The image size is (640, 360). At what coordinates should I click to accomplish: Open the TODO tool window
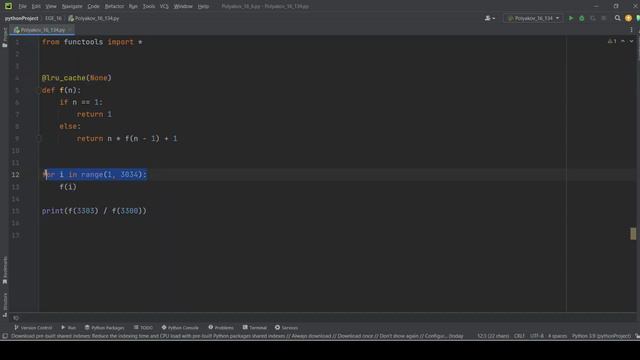143,328
